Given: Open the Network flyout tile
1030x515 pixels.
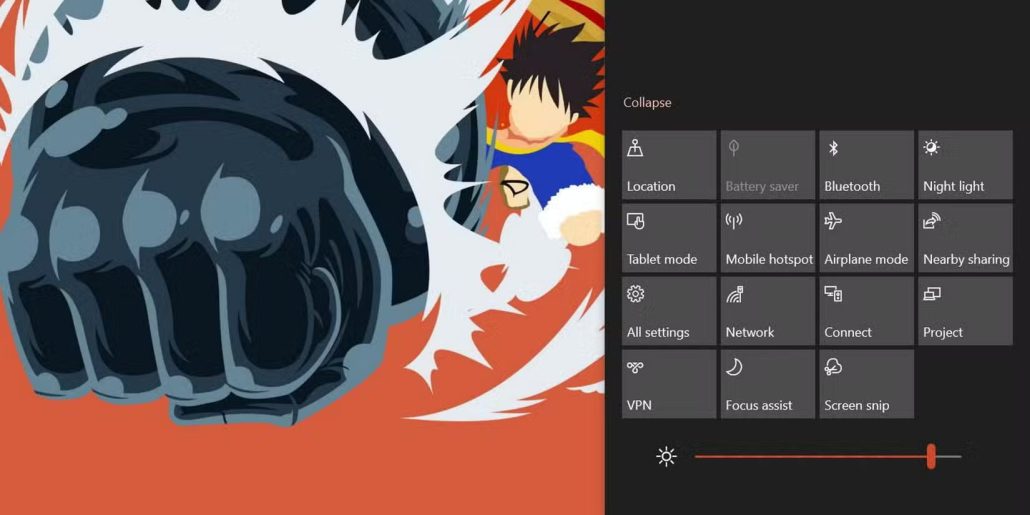Looking at the screenshot, I should (768, 311).
